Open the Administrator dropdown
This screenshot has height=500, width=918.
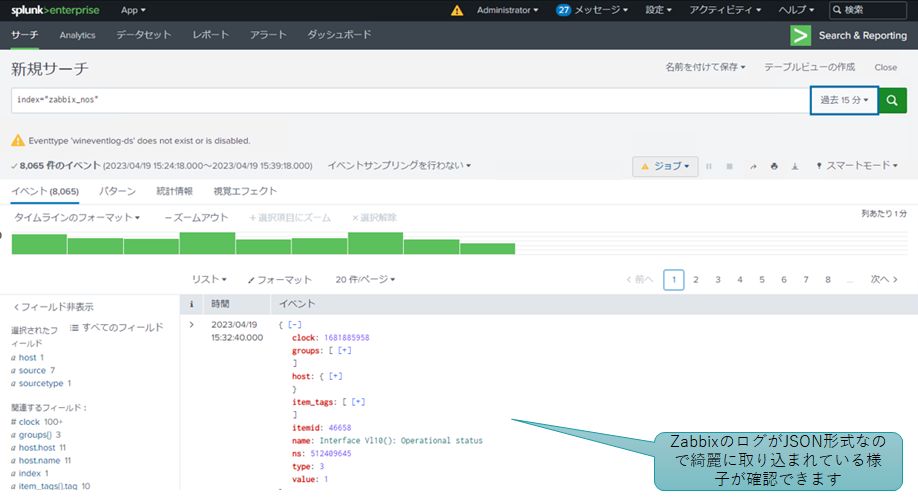click(x=508, y=10)
